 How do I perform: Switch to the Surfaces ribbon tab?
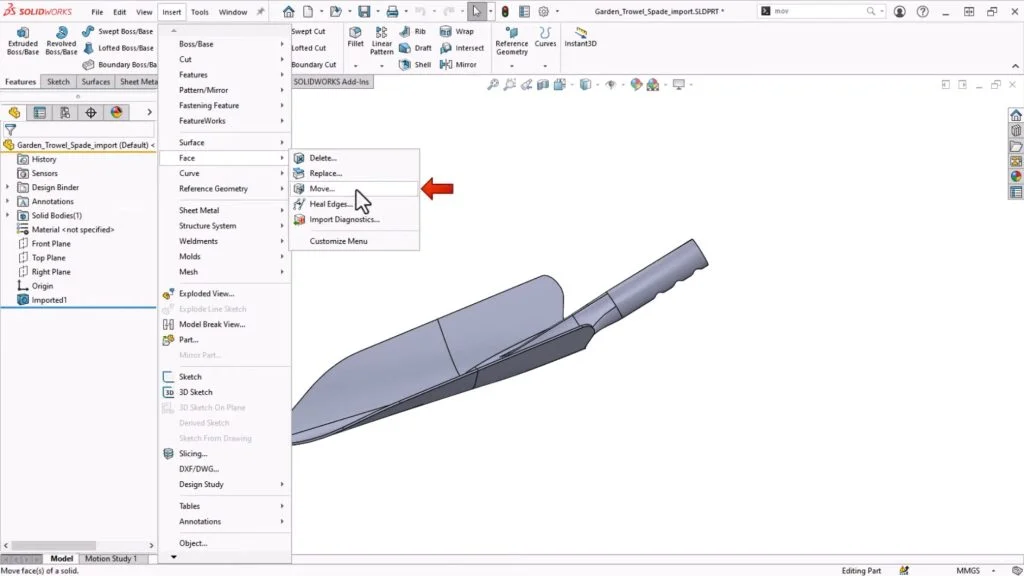tap(95, 81)
